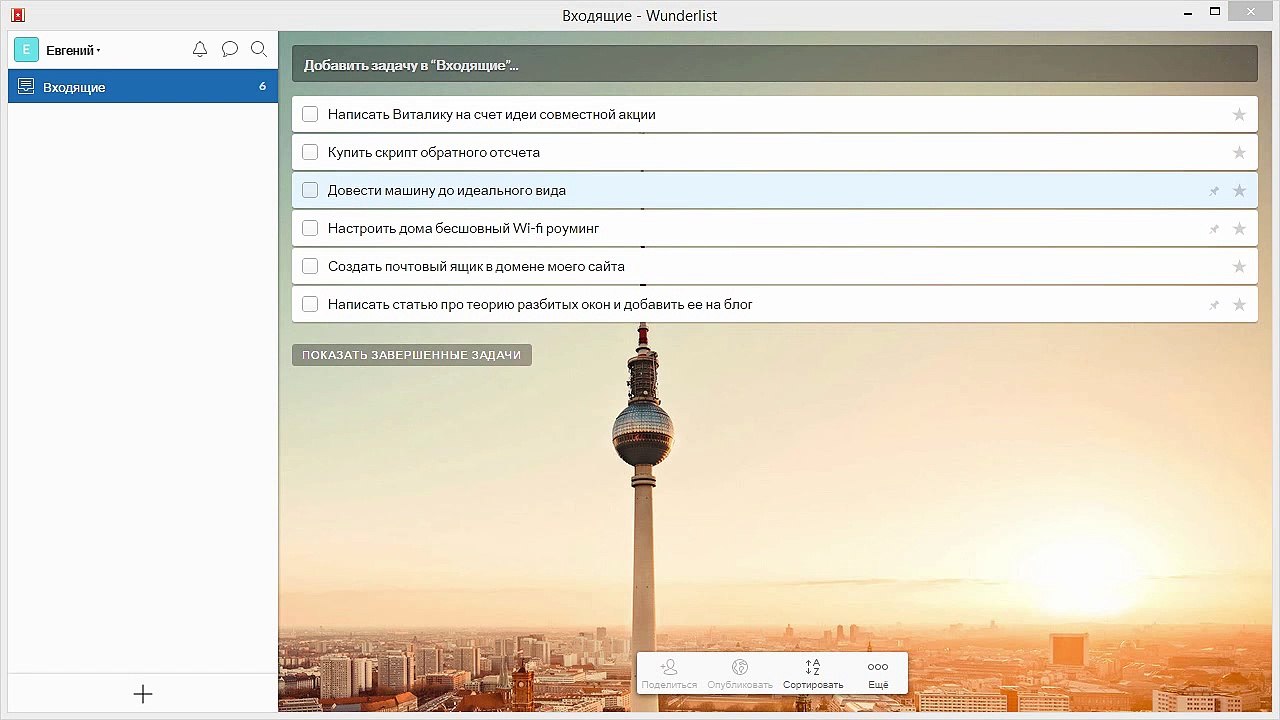The image size is (1280, 720).
Task: Click pin icon on Довести машину task
Action: tap(1214, 191)
